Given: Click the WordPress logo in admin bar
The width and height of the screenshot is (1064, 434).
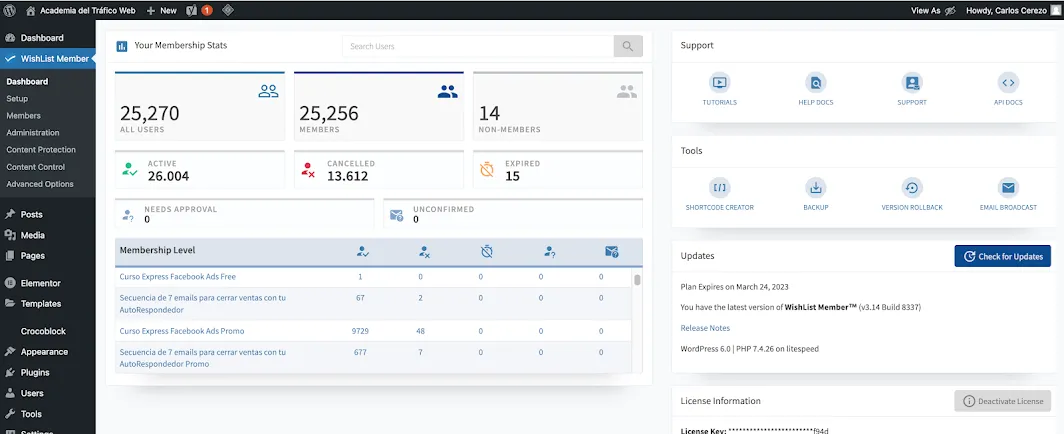Looking at the screenshot, I should point(10,10).
